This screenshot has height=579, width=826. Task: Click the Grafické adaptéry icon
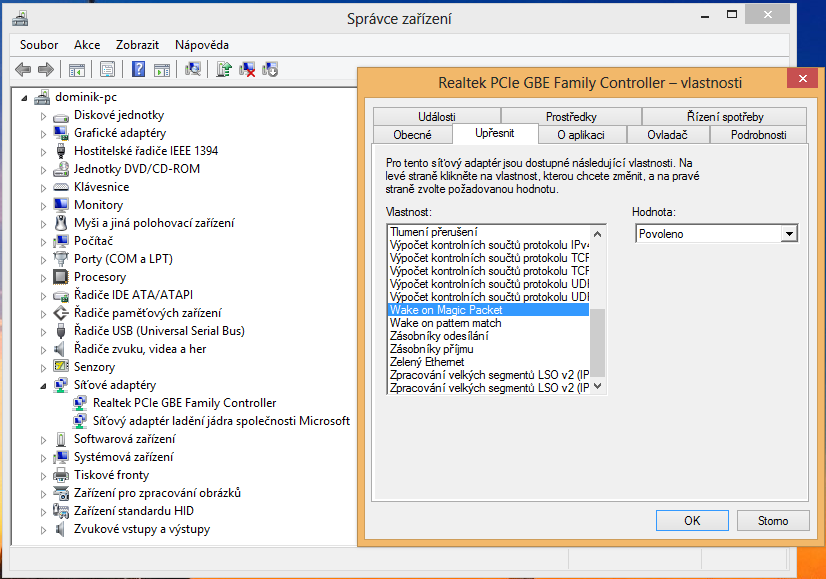point(61,133)
